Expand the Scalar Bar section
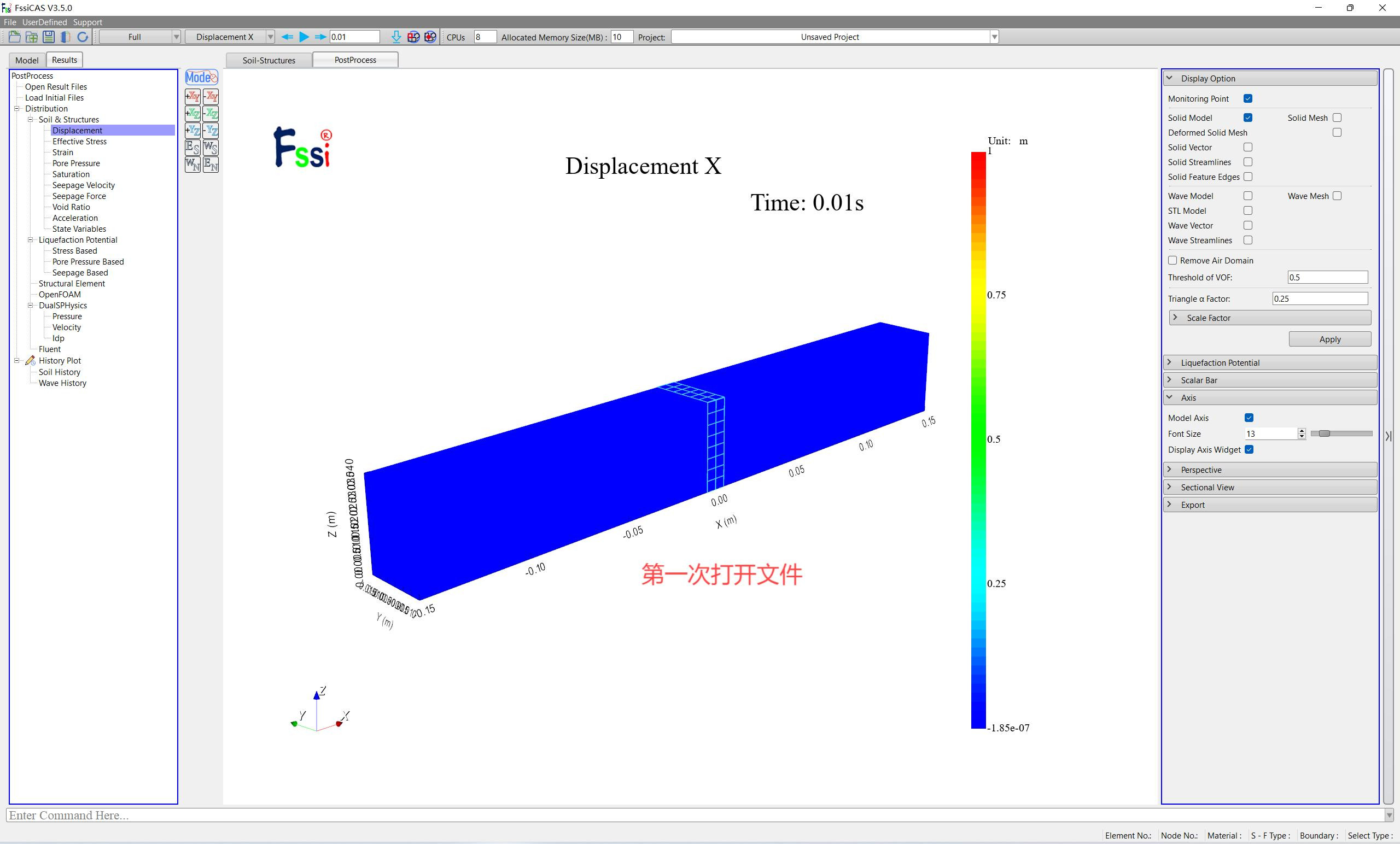The width and height of the screenshot is (1400, 844). (1270, 380)
